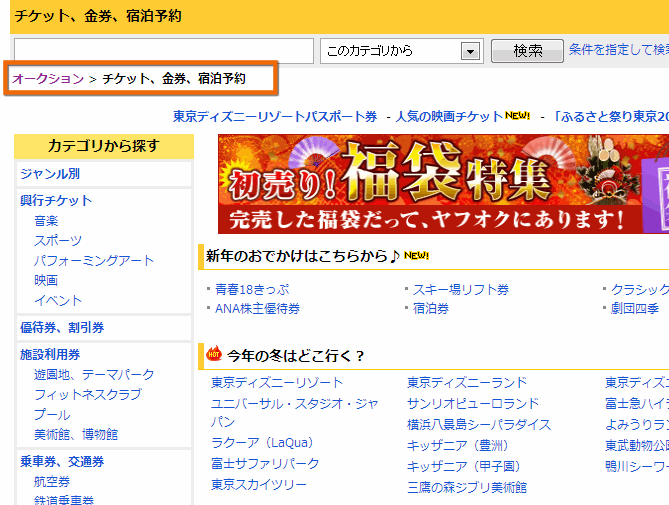669x505 pixels.
Task: Open スキー場リフト券 link
Action: click(461, 290)
